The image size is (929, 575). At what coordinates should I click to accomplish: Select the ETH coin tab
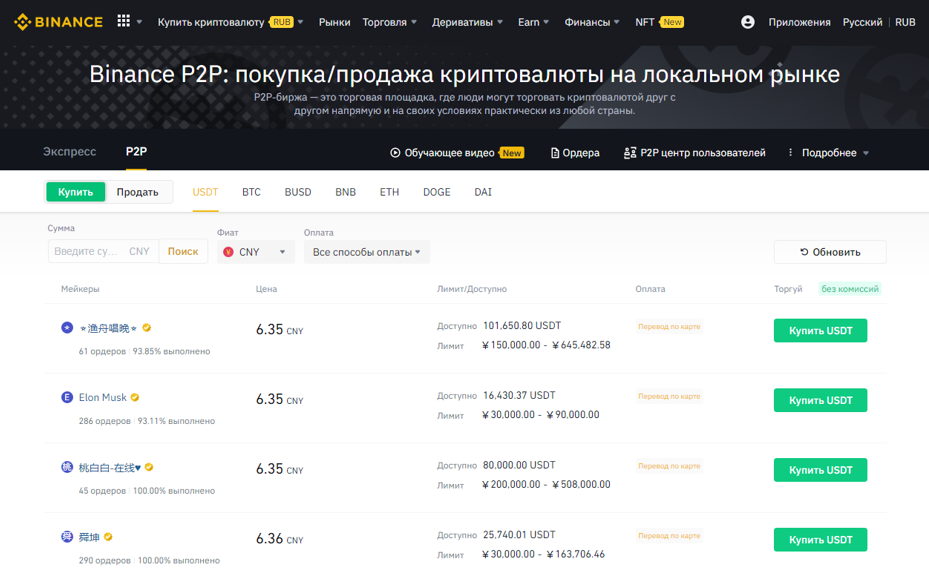pyautogui.click(x=389, y=192)
